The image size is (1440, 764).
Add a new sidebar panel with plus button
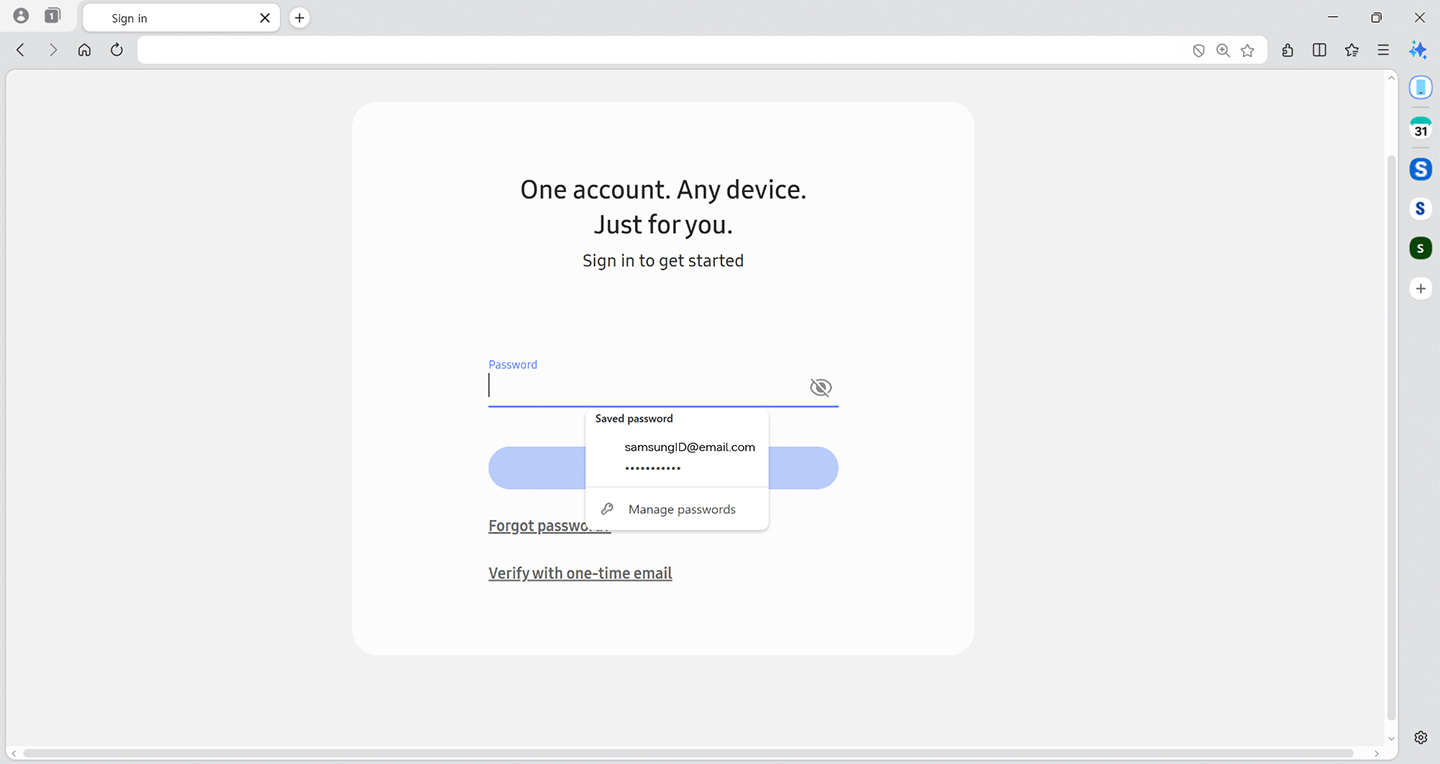coord(1420,288)
